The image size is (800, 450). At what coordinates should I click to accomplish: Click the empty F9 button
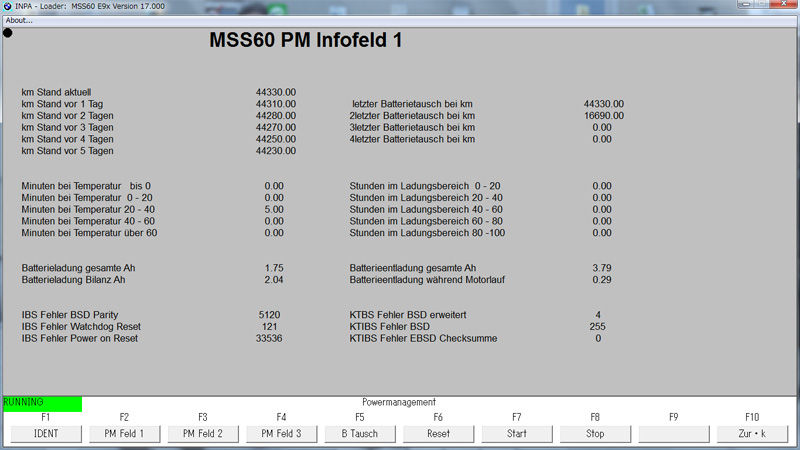point(673,434)
